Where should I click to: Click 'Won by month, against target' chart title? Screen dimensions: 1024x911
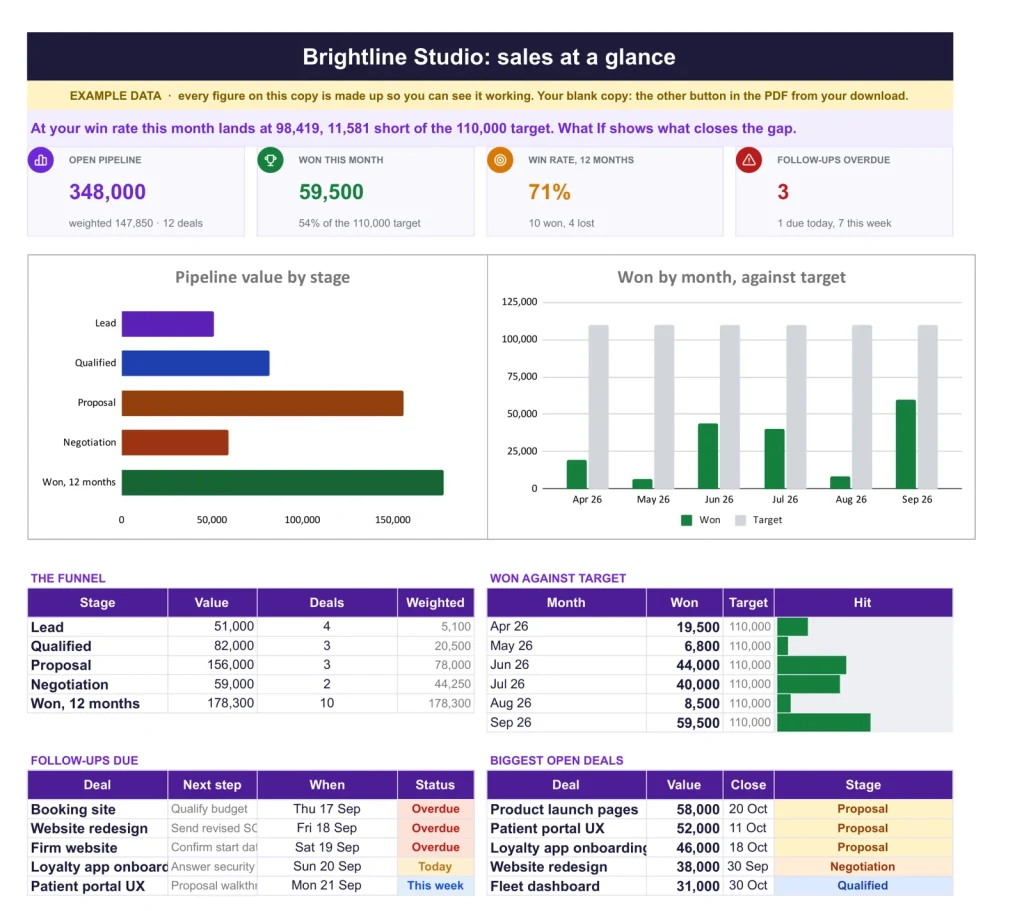tap(731, 277)
